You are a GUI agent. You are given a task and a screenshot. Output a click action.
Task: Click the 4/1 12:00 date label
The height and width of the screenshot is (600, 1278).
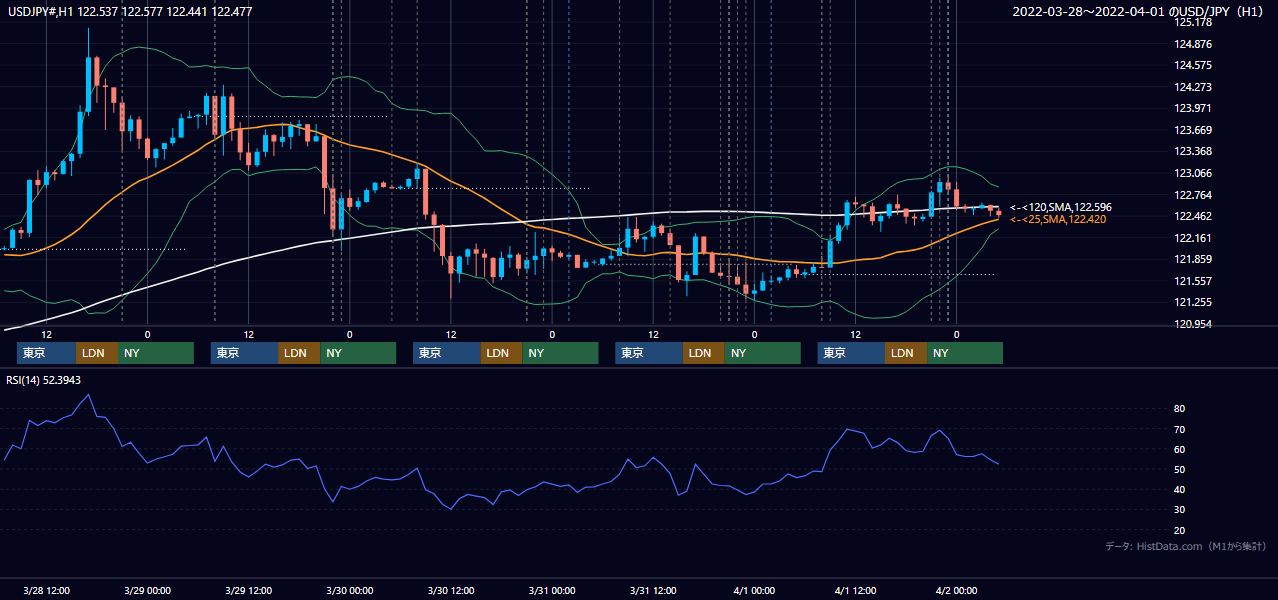pos(855,591)
